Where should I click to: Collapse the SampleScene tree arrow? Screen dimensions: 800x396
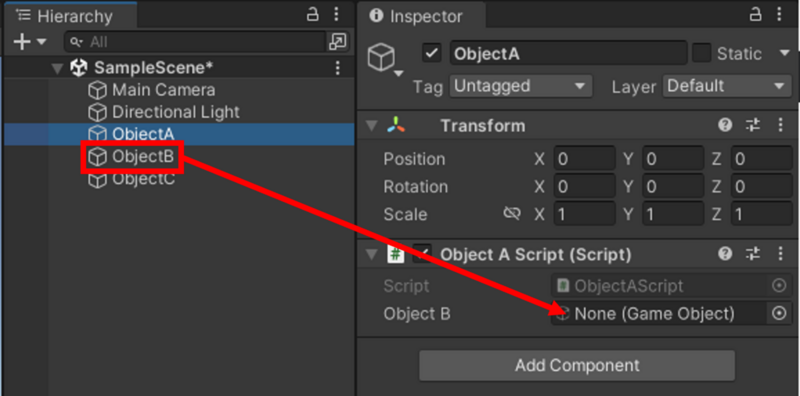tap(58, 68)
